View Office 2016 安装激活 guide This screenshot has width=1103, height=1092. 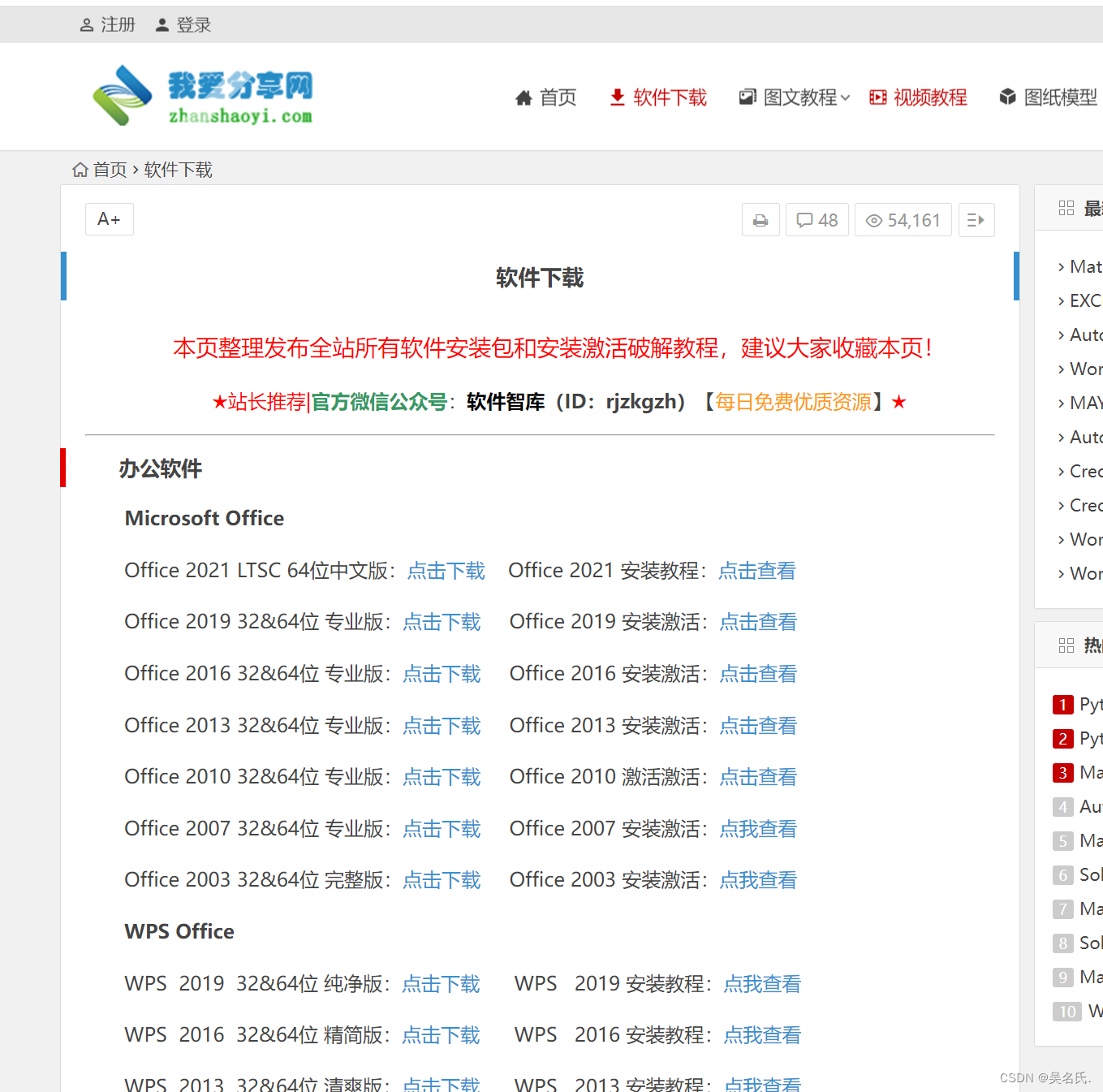pyautogui.click(x=758, y=674)
